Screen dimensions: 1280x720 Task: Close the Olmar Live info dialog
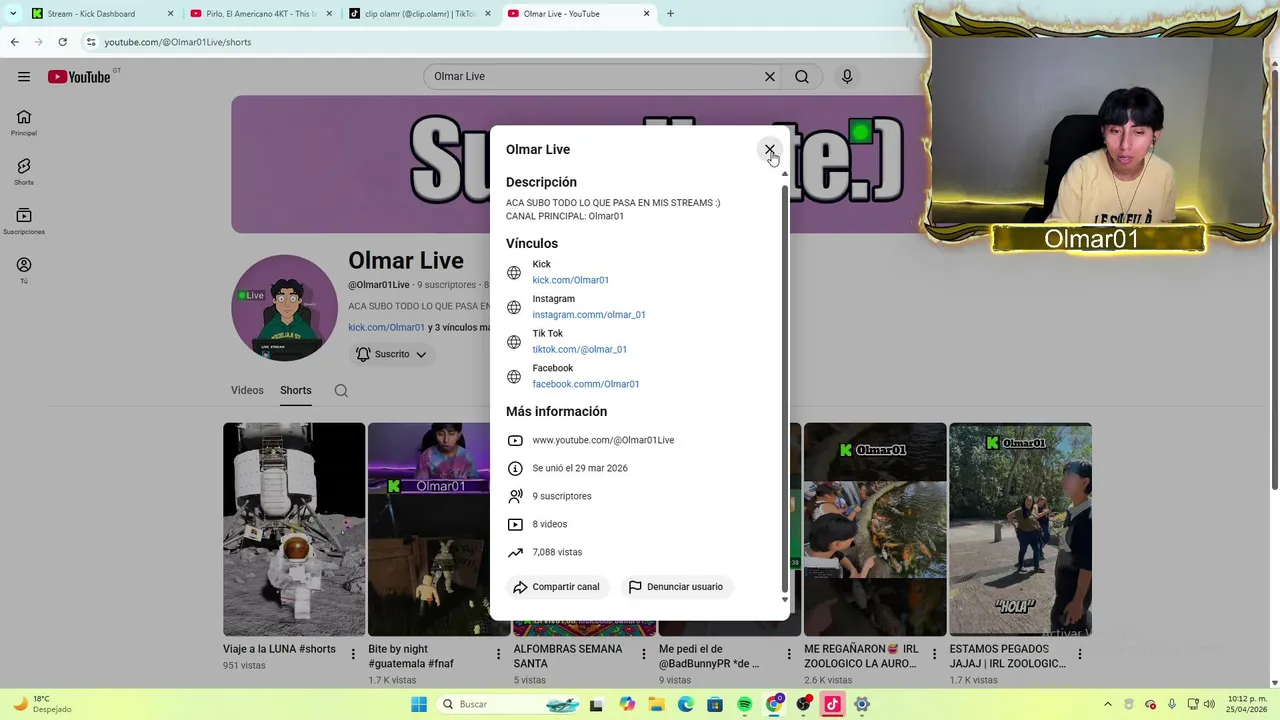(x=769, y=149)
